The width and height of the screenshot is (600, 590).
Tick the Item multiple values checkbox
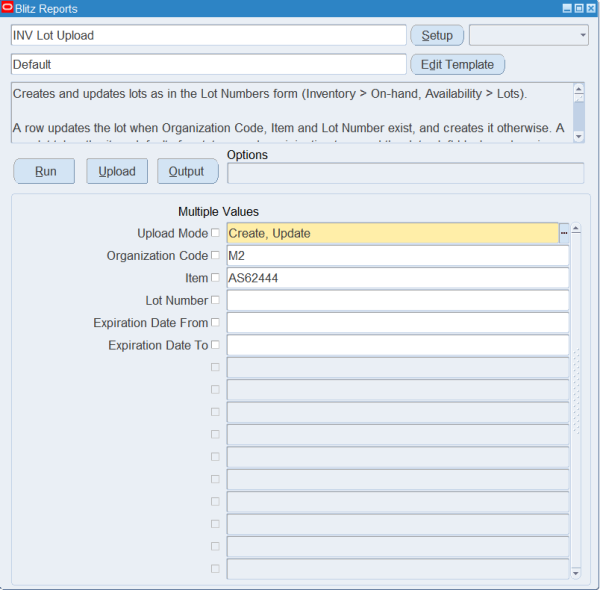click(215, 277)
